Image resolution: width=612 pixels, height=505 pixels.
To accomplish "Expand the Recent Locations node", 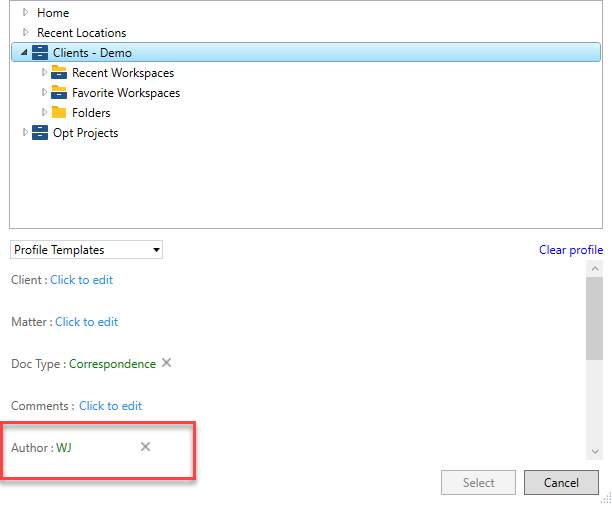I will point(25,32).
